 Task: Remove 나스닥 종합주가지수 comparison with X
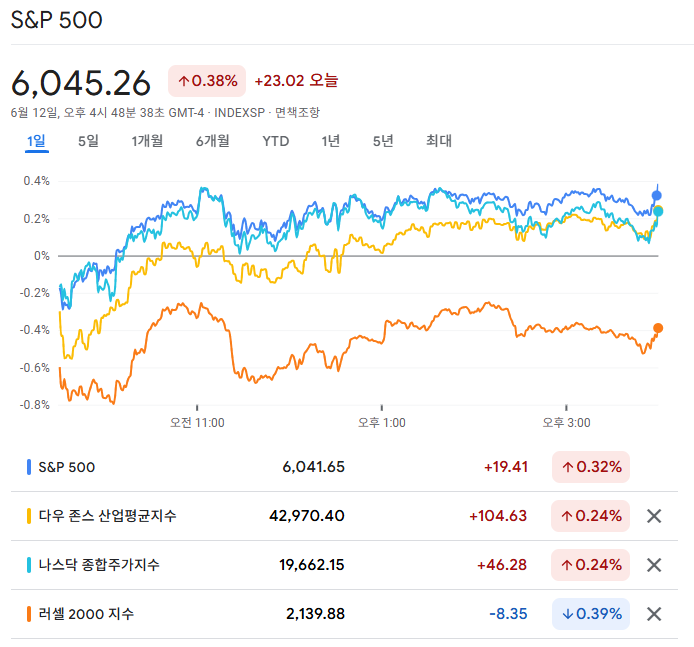pyautogui.click(x=654, y=565)
